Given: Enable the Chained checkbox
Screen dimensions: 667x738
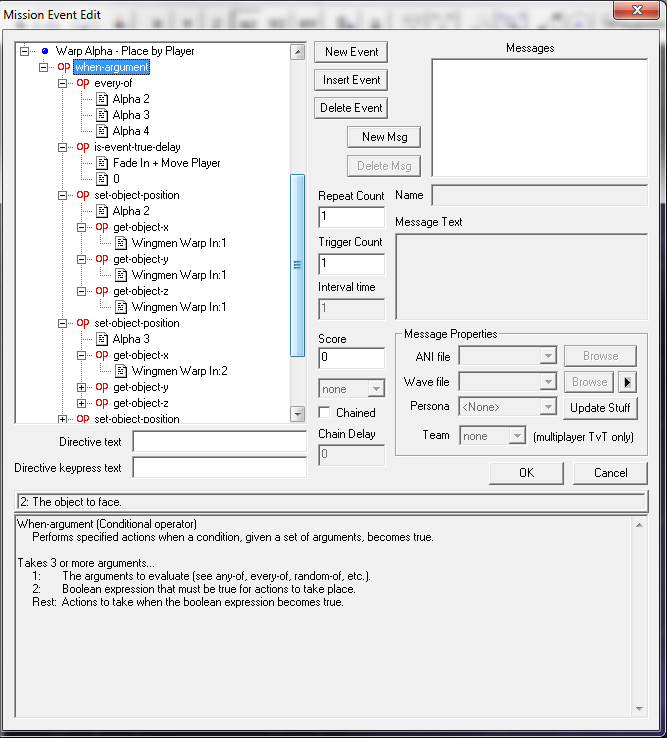Looking at the screenshot, I should [324, 412].
